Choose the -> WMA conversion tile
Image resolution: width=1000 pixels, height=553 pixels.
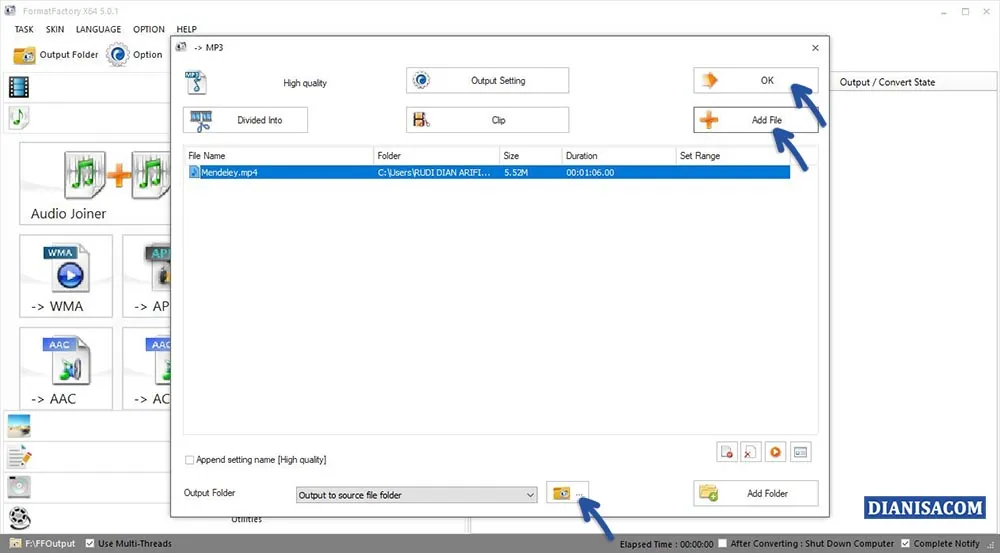(66, 276)
